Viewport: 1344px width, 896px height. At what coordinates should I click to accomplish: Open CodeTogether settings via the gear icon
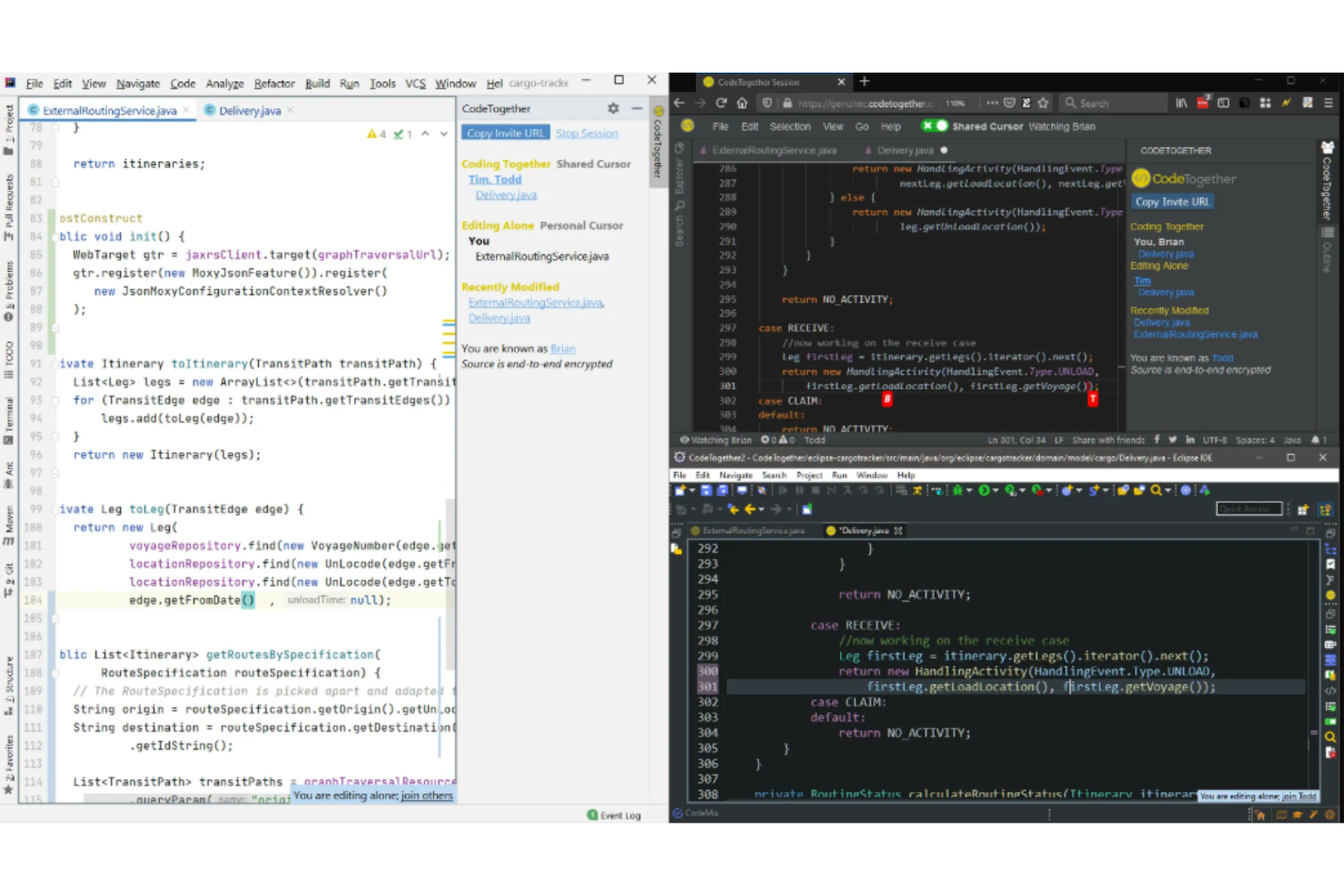pos(613,108)
